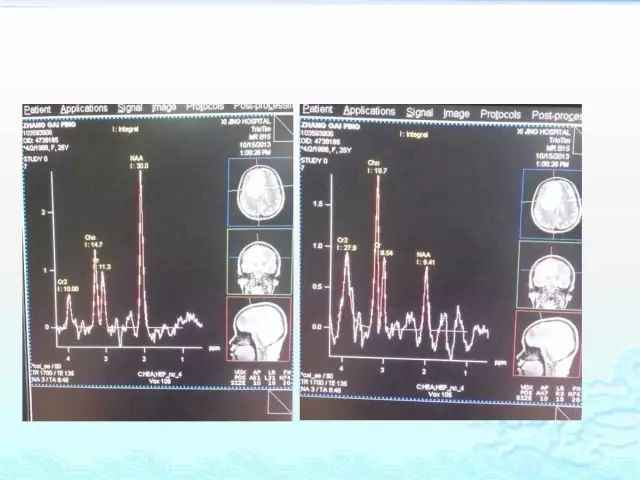Click NAA I: 9.41 peak label
Screen dimensions: 640x480
click(x=425, y=258)
